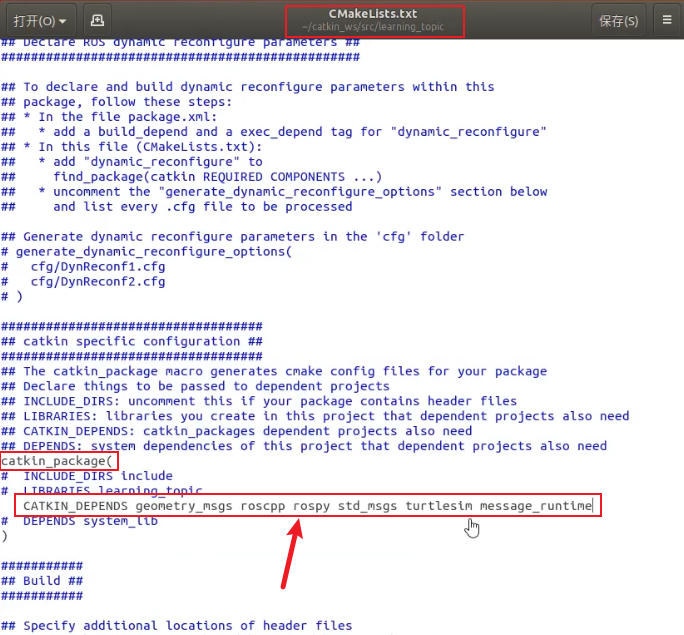
Task: Click the '# INCLUDE_DIRS include' line
Action: (x=87, y=476)
